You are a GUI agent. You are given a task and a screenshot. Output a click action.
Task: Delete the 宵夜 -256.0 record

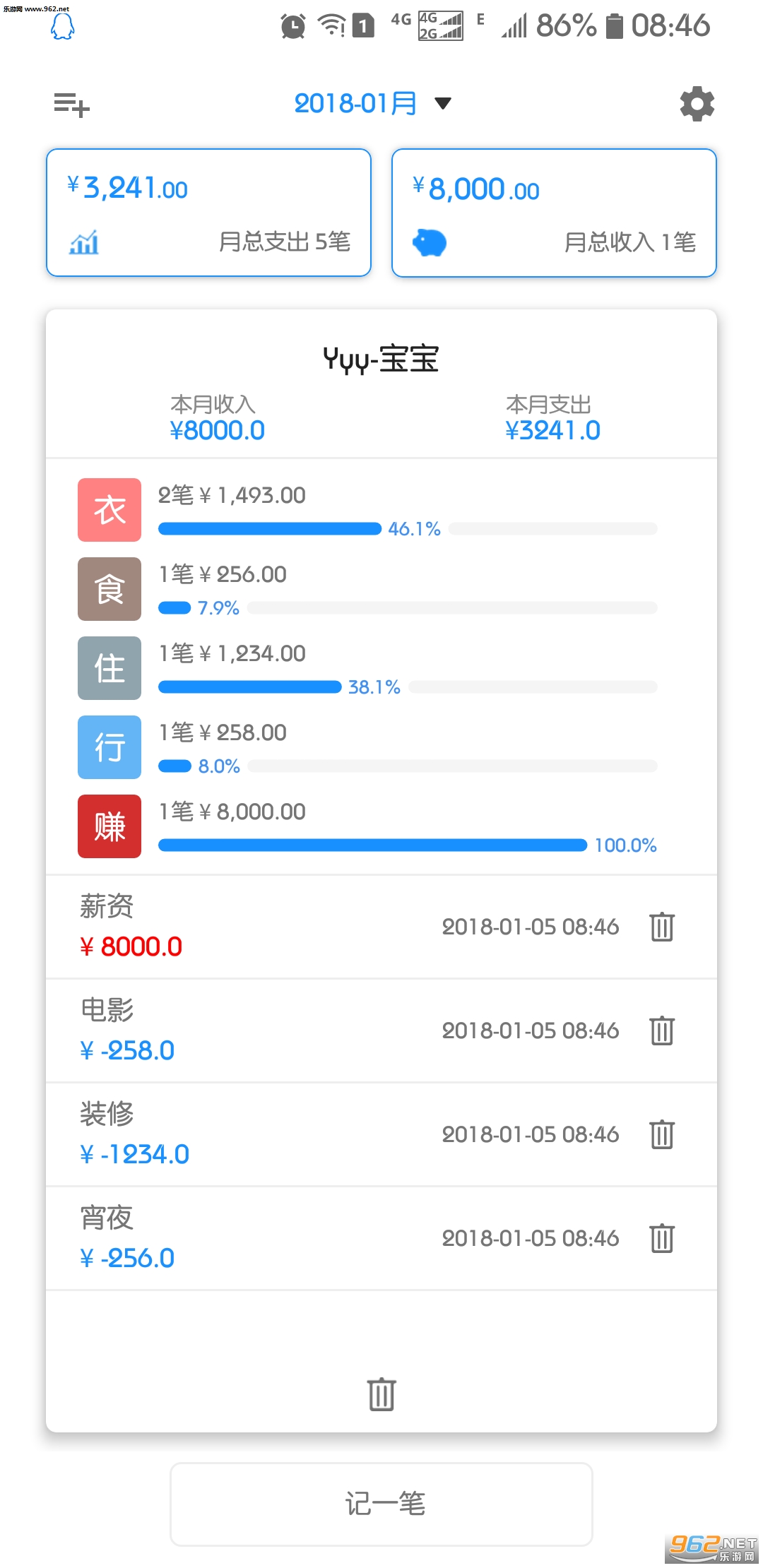point(662,1238)
